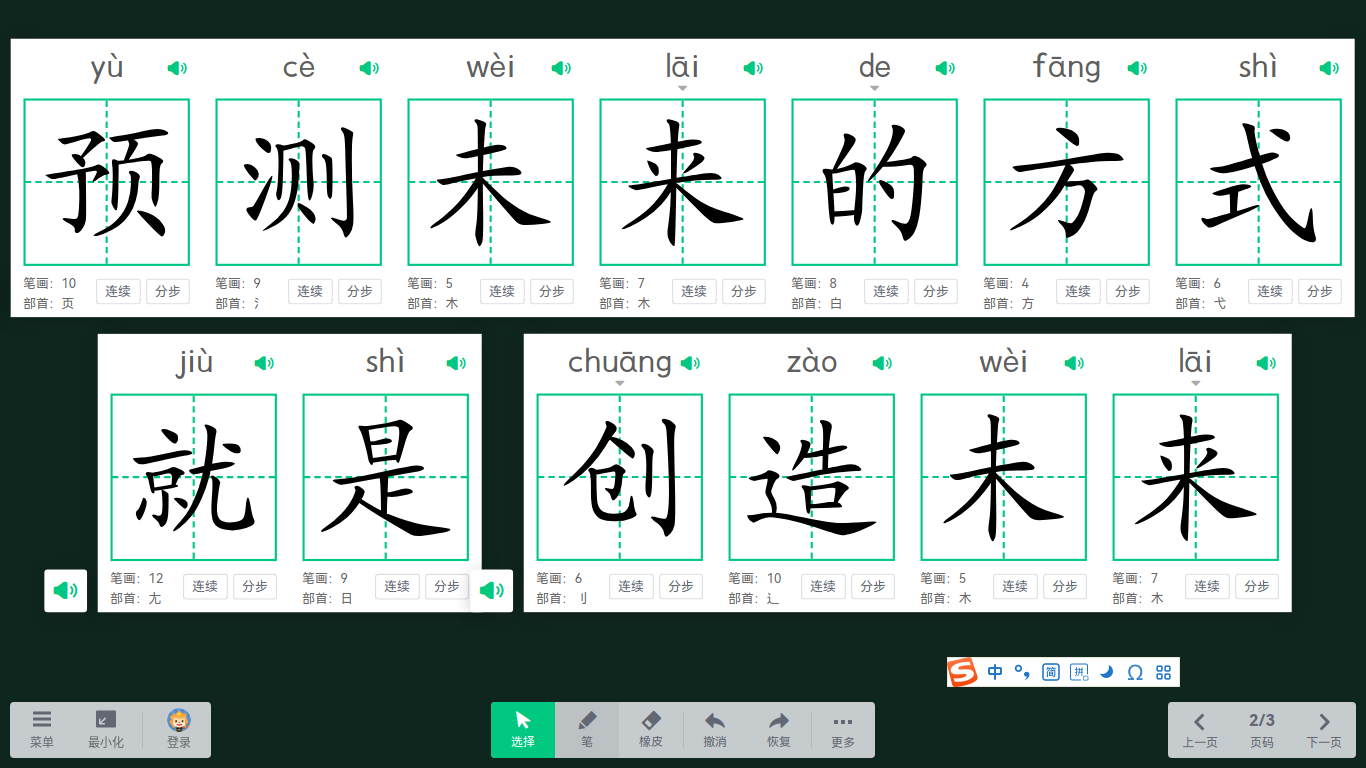Viewport: 1366px width, 768px height.
Task: Select the Eraser (橡皮) tool
Action: [651, 730]
